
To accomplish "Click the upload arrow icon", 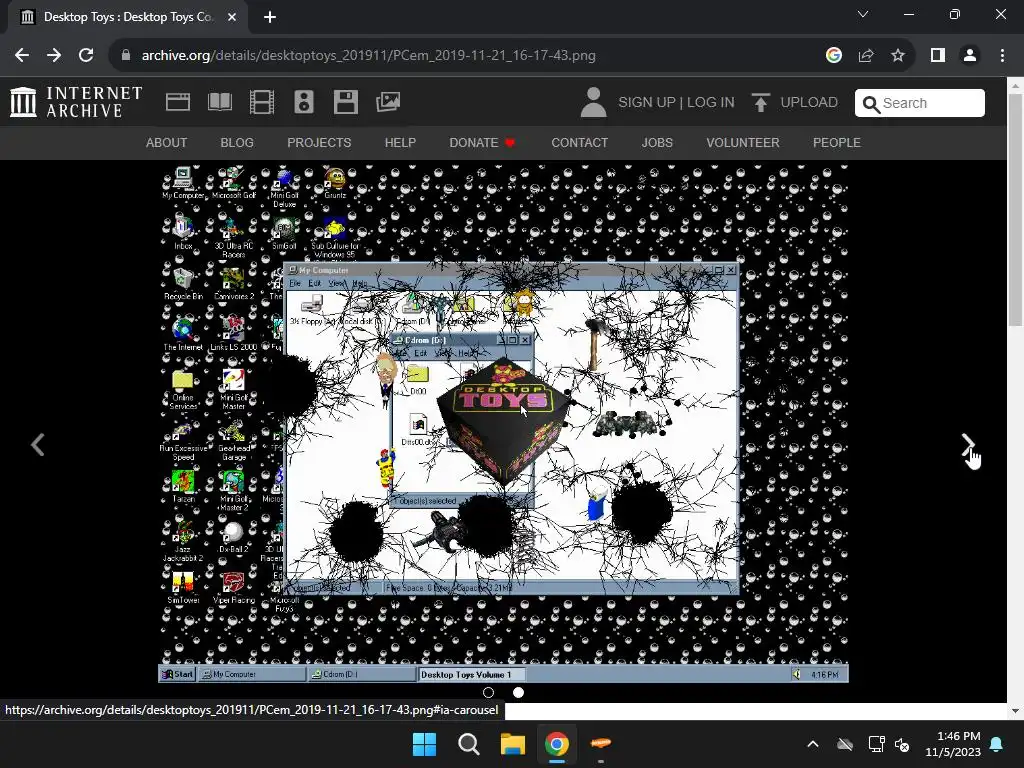I will point(760,103).
